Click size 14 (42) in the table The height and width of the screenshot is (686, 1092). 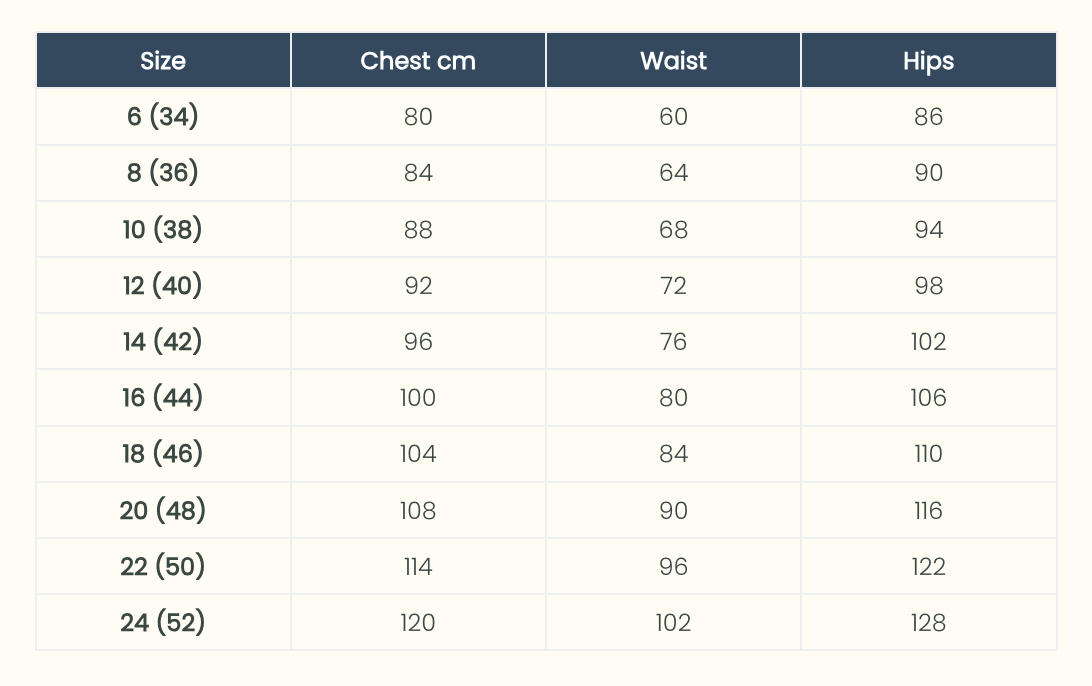tap(163, 342)
